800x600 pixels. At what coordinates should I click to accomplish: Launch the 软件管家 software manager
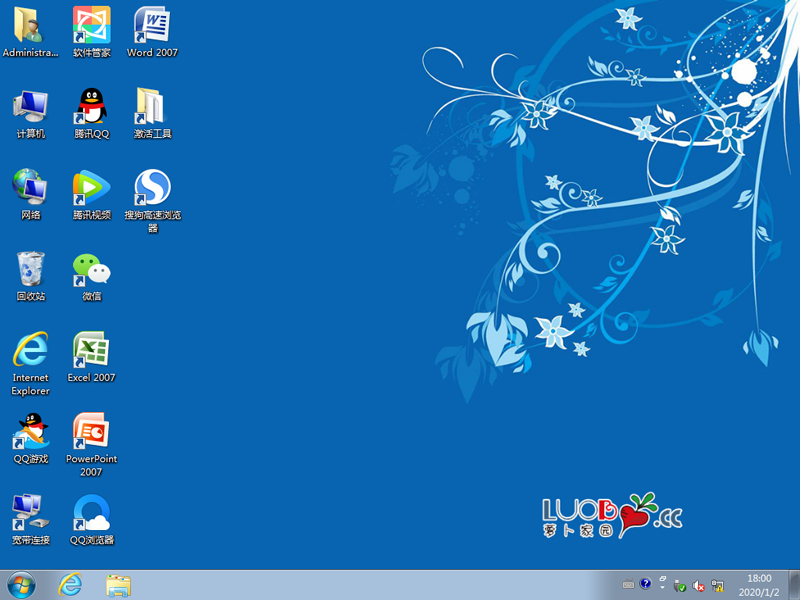[90, 30]
